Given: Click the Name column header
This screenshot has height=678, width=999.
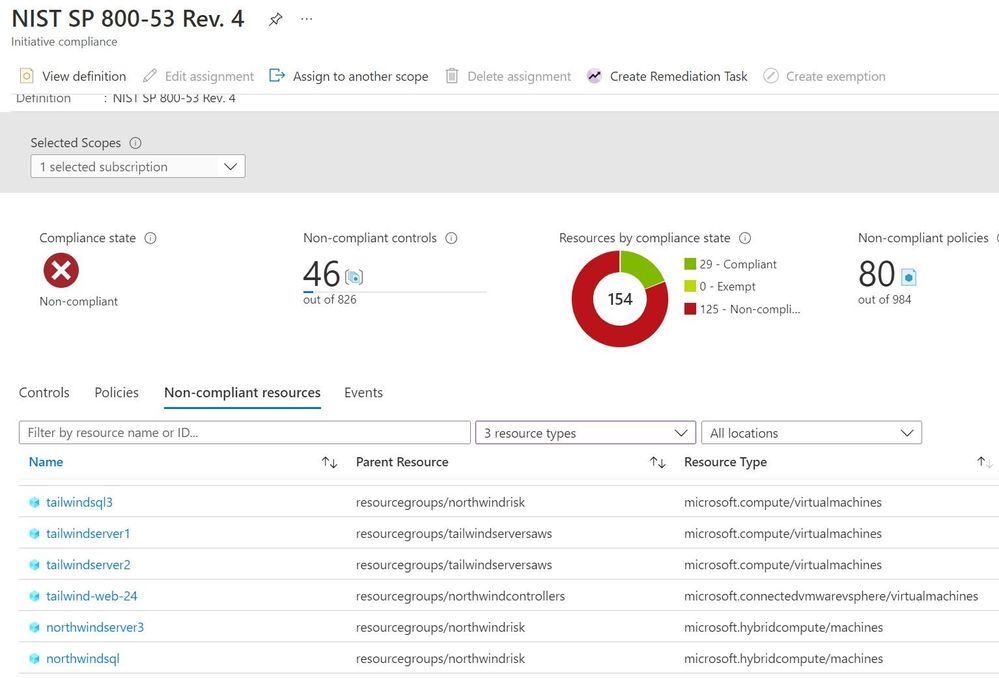Looking at the screenshot, I should tap(46, 462).
